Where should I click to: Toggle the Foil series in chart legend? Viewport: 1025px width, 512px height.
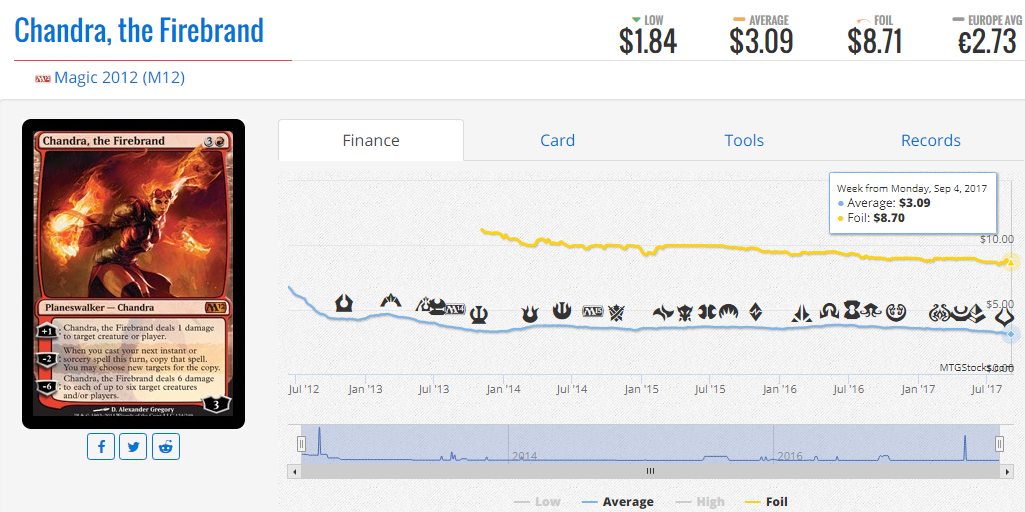(x=766, y=502)
